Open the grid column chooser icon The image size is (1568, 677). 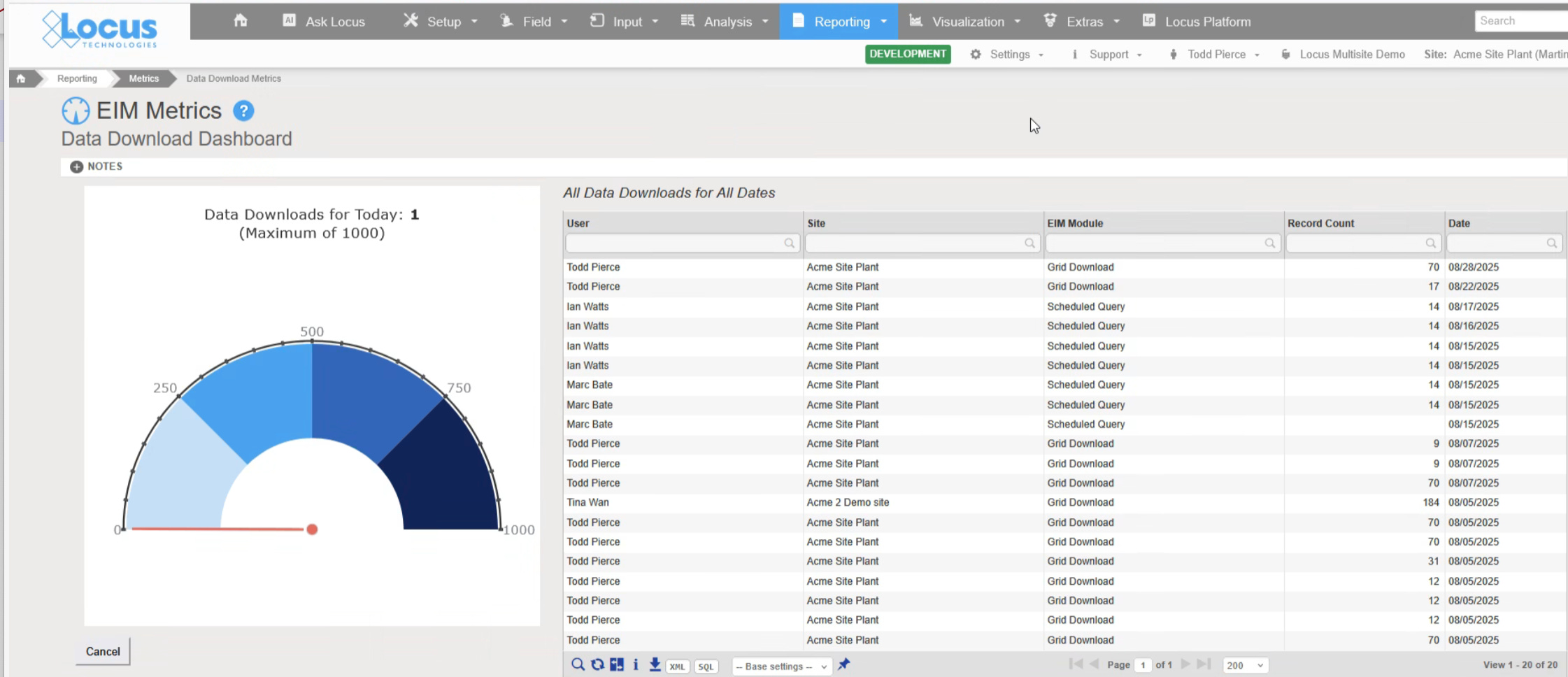(616, 664)
